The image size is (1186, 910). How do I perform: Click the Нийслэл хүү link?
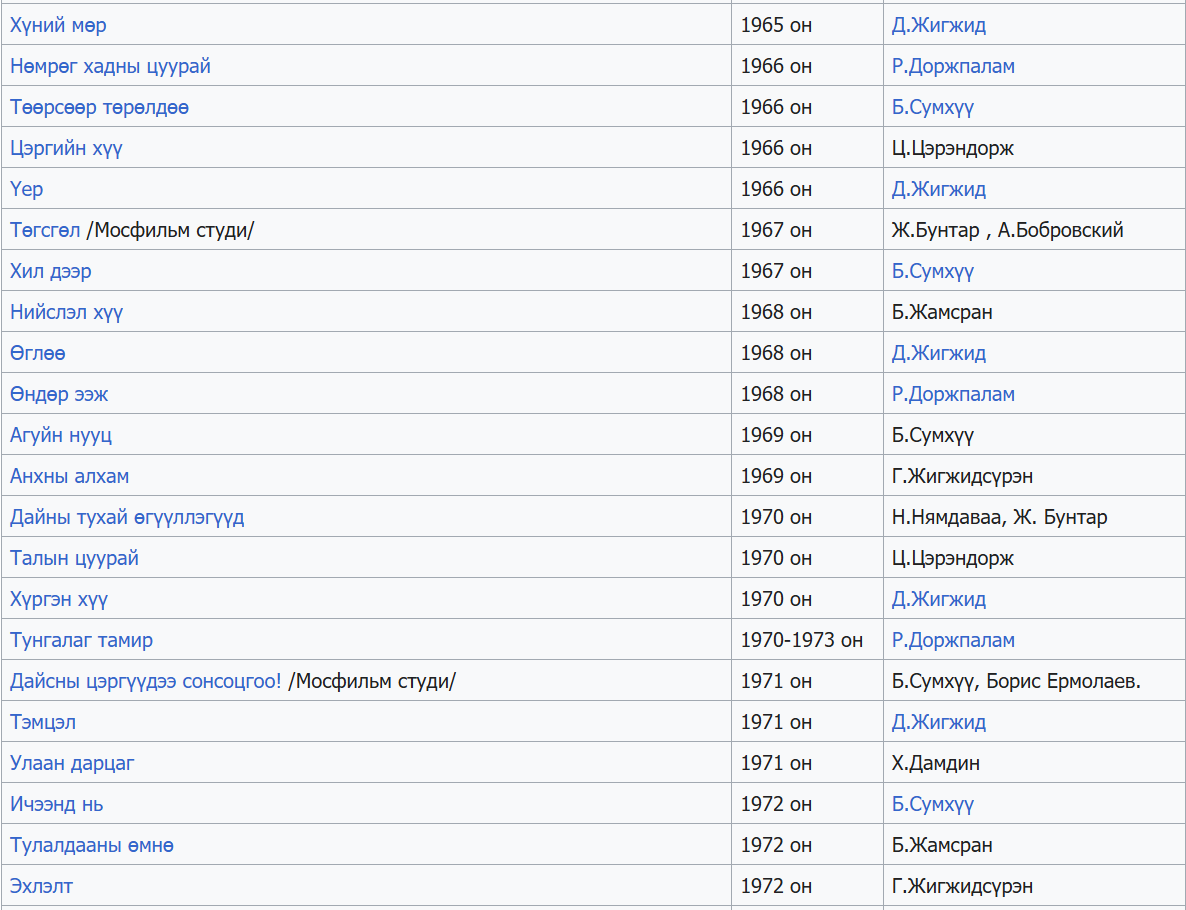[67, 311]
